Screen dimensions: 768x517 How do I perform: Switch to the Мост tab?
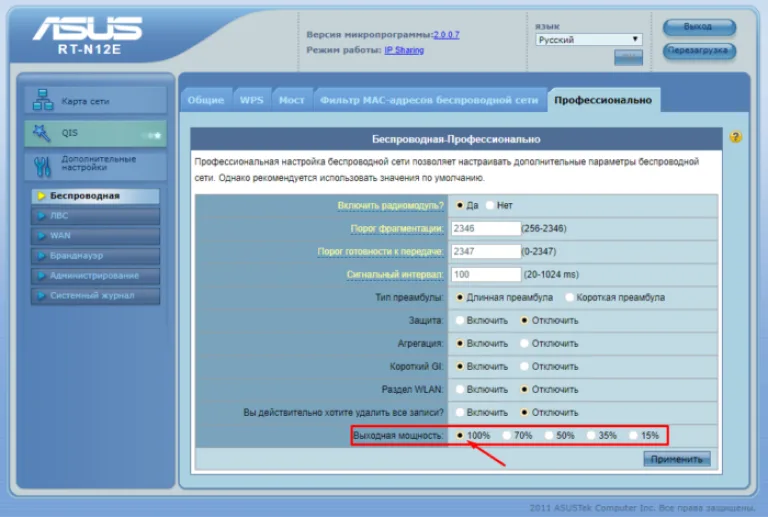(x=292, y=100)
